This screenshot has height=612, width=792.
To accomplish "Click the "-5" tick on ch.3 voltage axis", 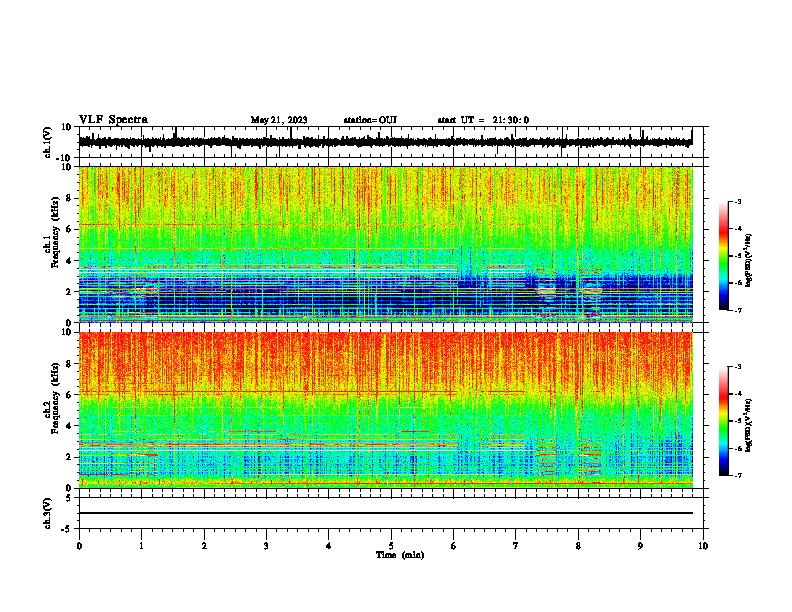I will (x=68, y=529).
